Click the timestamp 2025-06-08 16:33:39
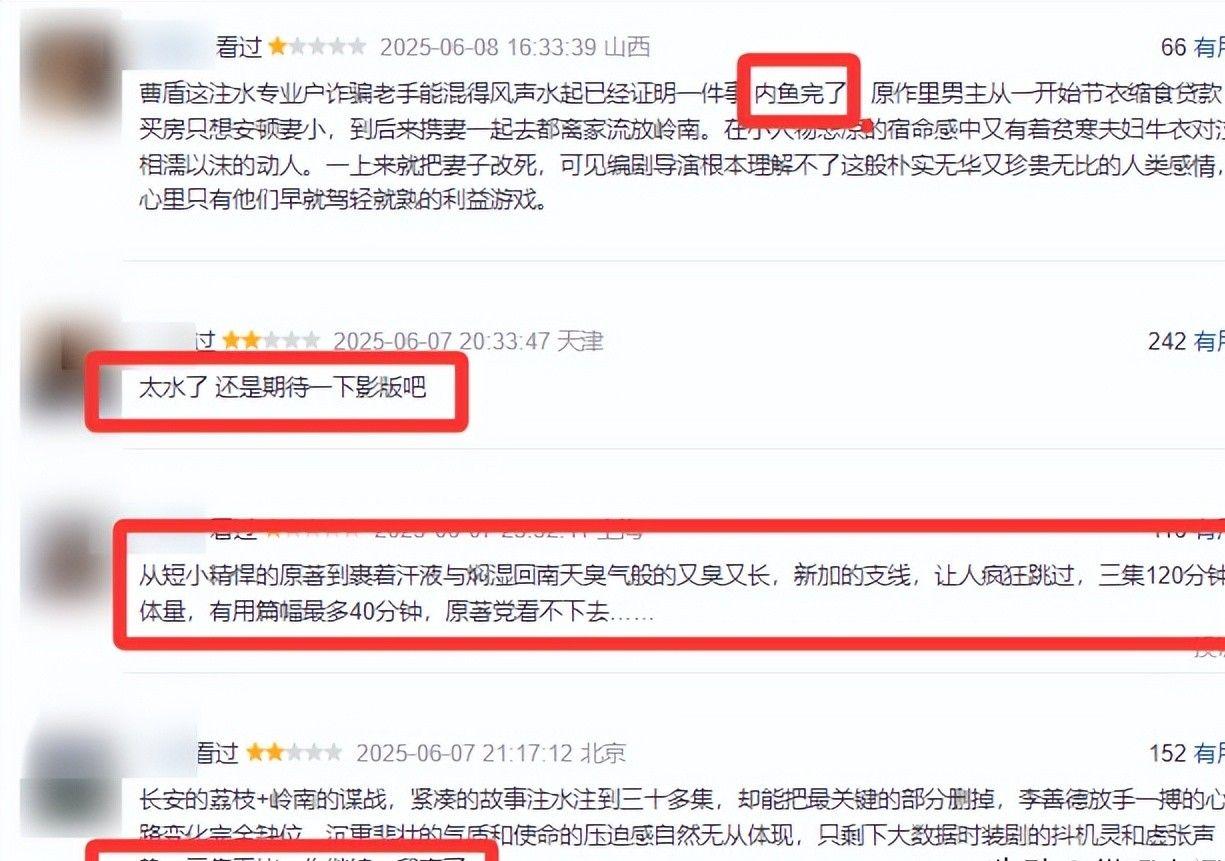This screenshot has width=1225, height=861. click(x=489, y=47)
